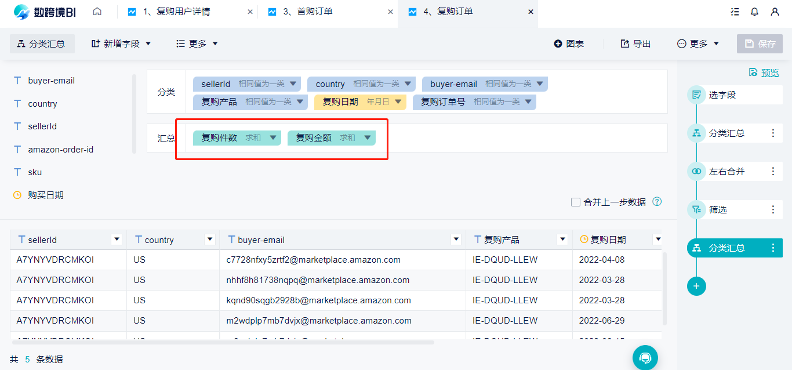This screenshot has height=370, width=792.
Task: Open the 复购日期 date format dropdown
Action: coord(398,102)
